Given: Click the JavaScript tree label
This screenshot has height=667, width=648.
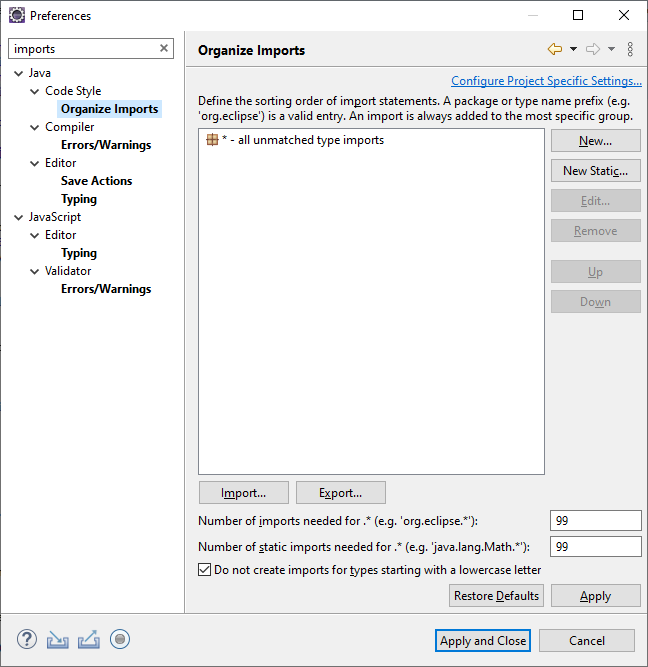Looking at the screenshot, I should tap(54, 217).
